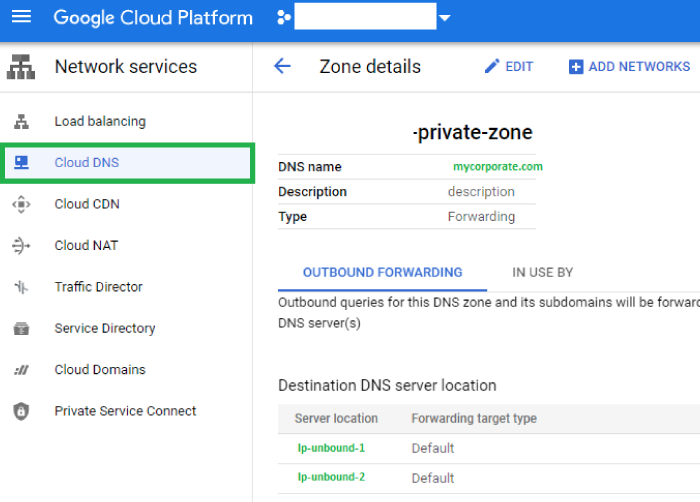This screenshot has height=502, width=700.
Task: Click the Cloud Domains icon
Action: 21,370
